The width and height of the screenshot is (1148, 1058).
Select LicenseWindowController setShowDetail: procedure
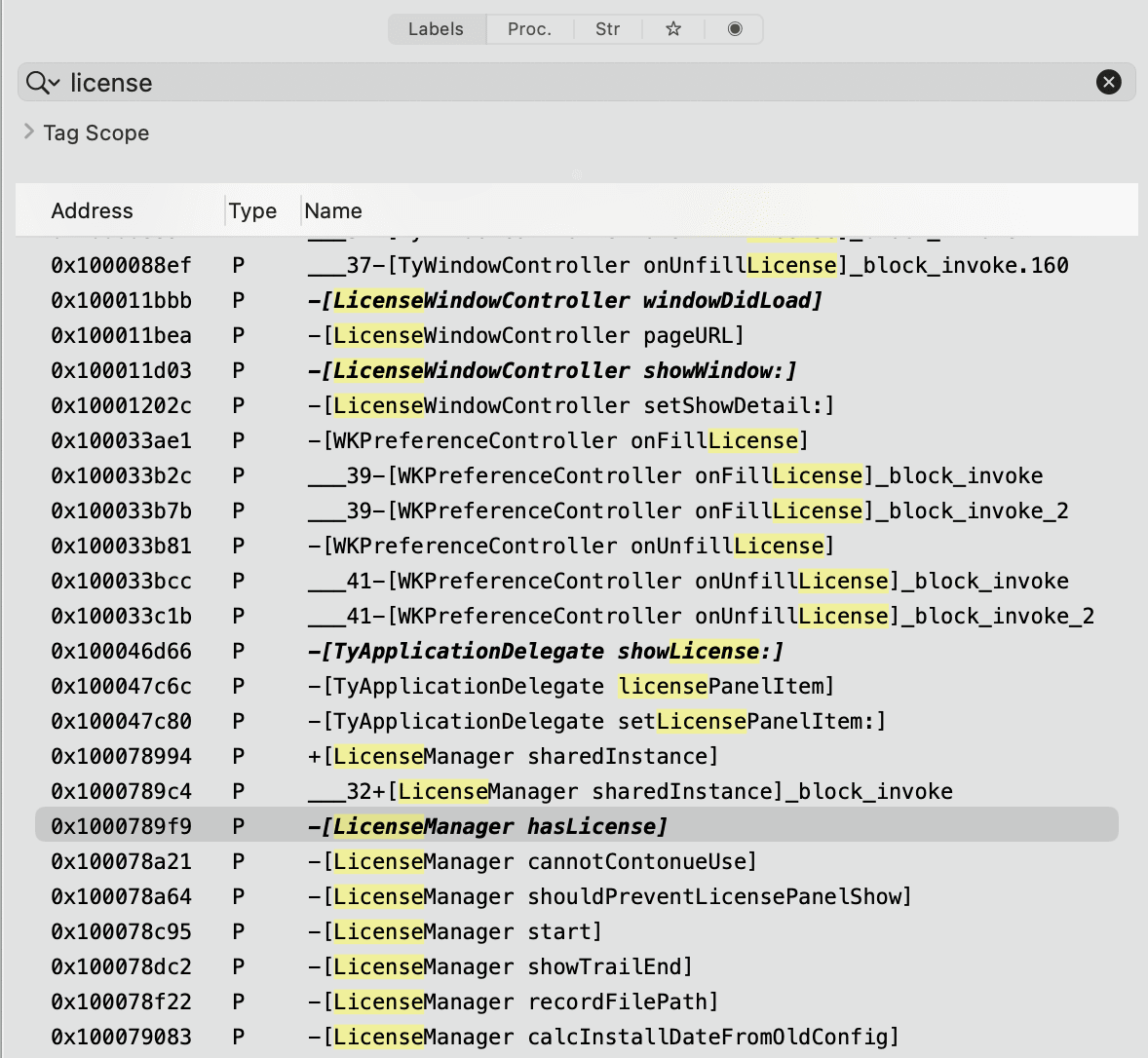click(577, 405)
